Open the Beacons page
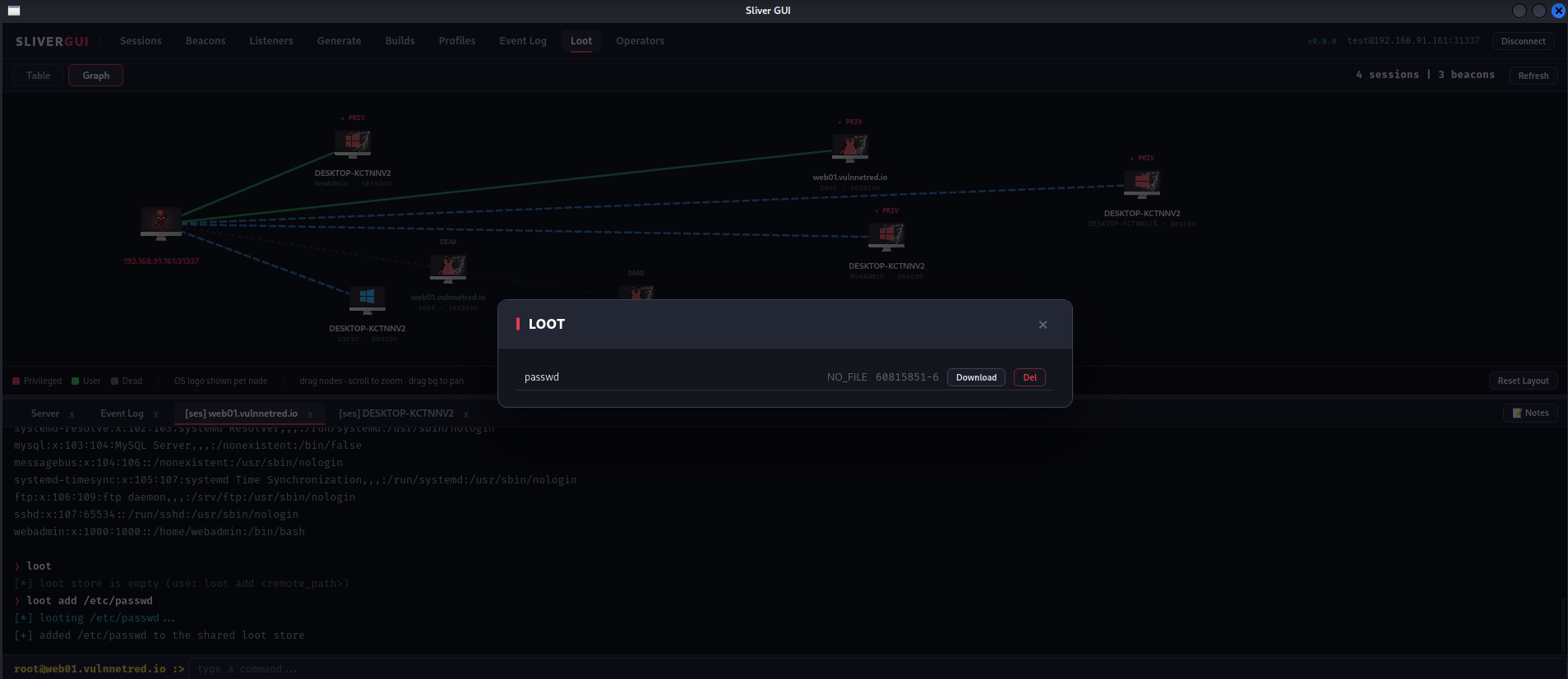Screen dimensions: 1568x679 click(206, 41)
